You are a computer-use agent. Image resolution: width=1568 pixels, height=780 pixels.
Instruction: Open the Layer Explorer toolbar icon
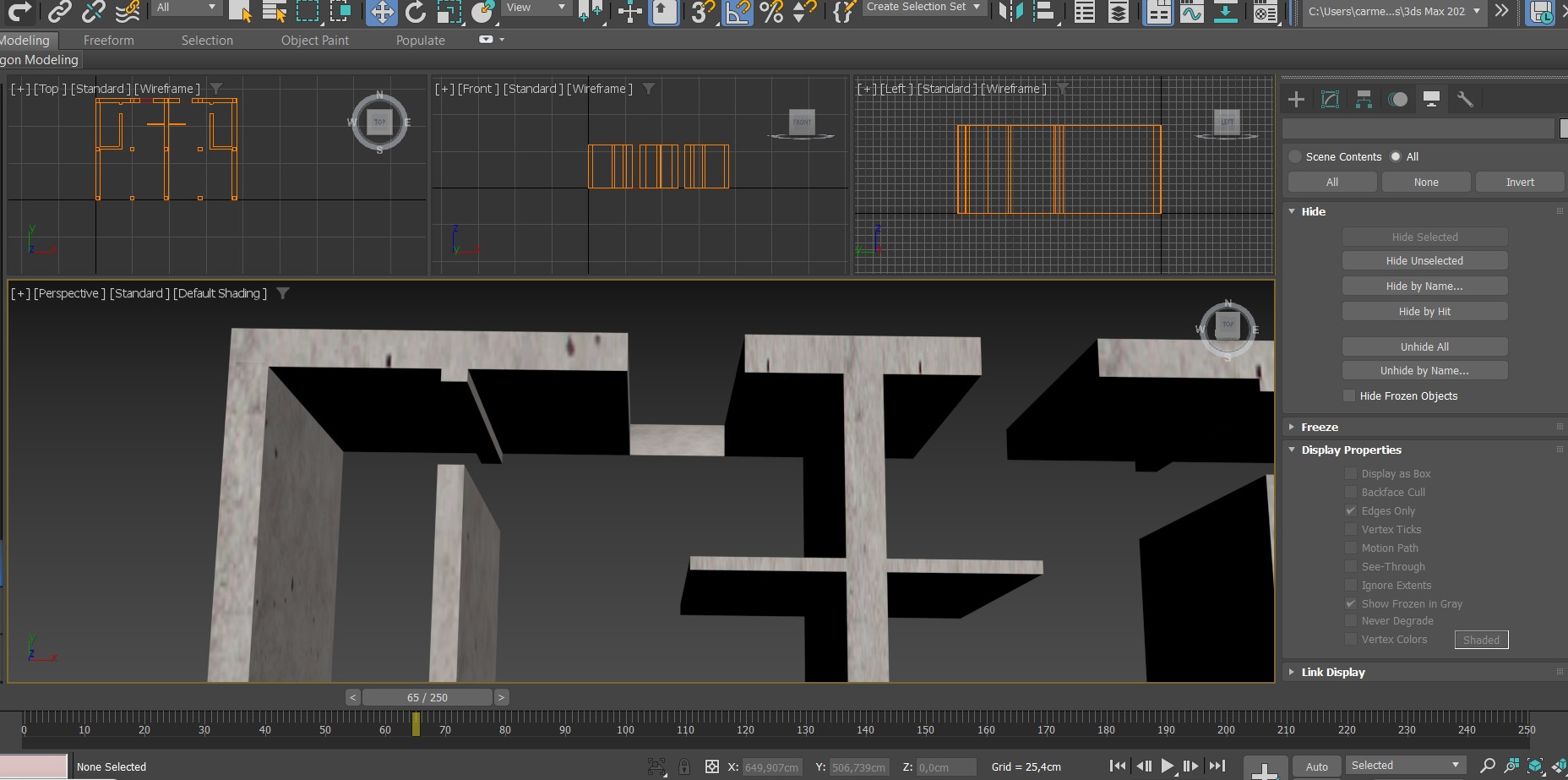point(1118,12)
